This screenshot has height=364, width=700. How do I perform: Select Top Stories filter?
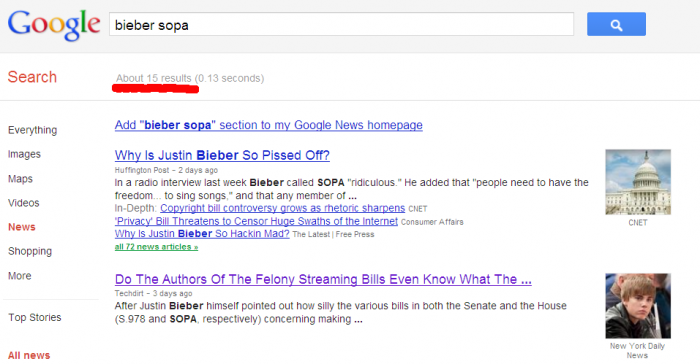pos(34,318)
